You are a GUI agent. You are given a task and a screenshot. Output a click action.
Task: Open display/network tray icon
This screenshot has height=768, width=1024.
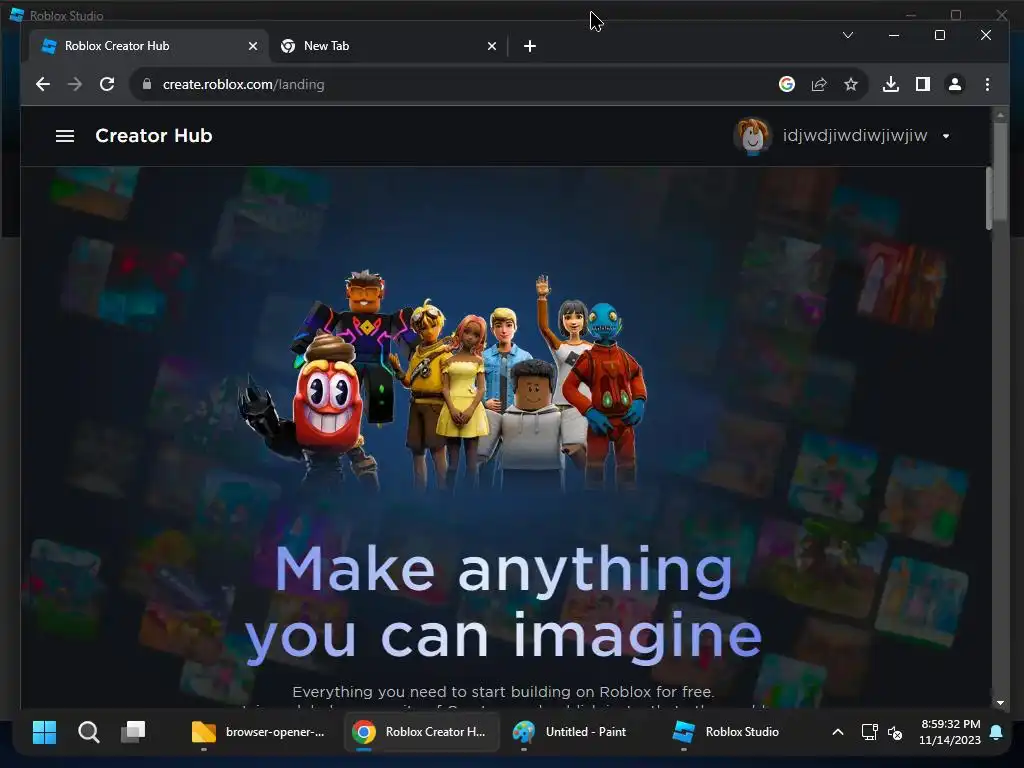[869, 732]
